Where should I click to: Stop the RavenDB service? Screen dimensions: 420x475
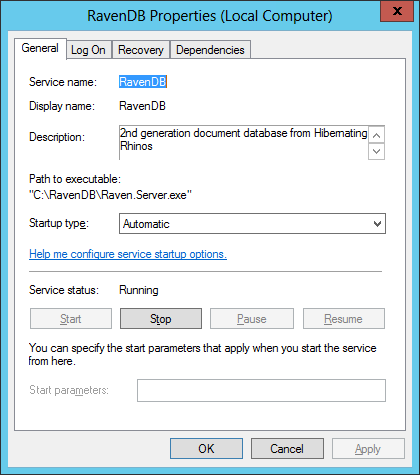pos(161,319)
